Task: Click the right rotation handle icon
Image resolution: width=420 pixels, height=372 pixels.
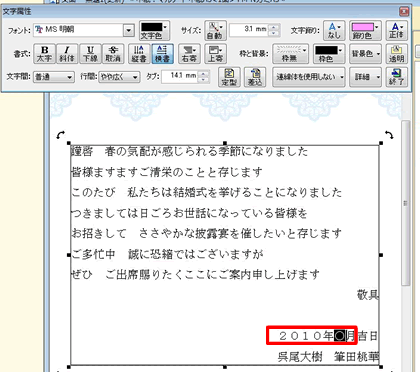Action: pos(389,135)
